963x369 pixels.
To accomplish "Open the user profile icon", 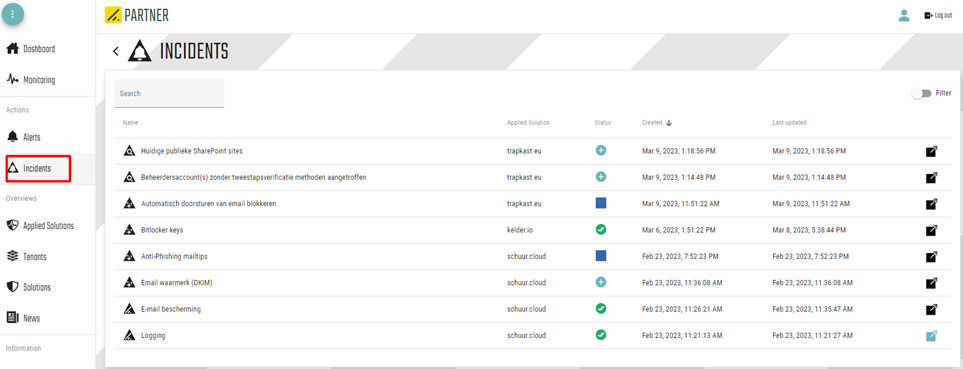I will [x=903, y=15].
